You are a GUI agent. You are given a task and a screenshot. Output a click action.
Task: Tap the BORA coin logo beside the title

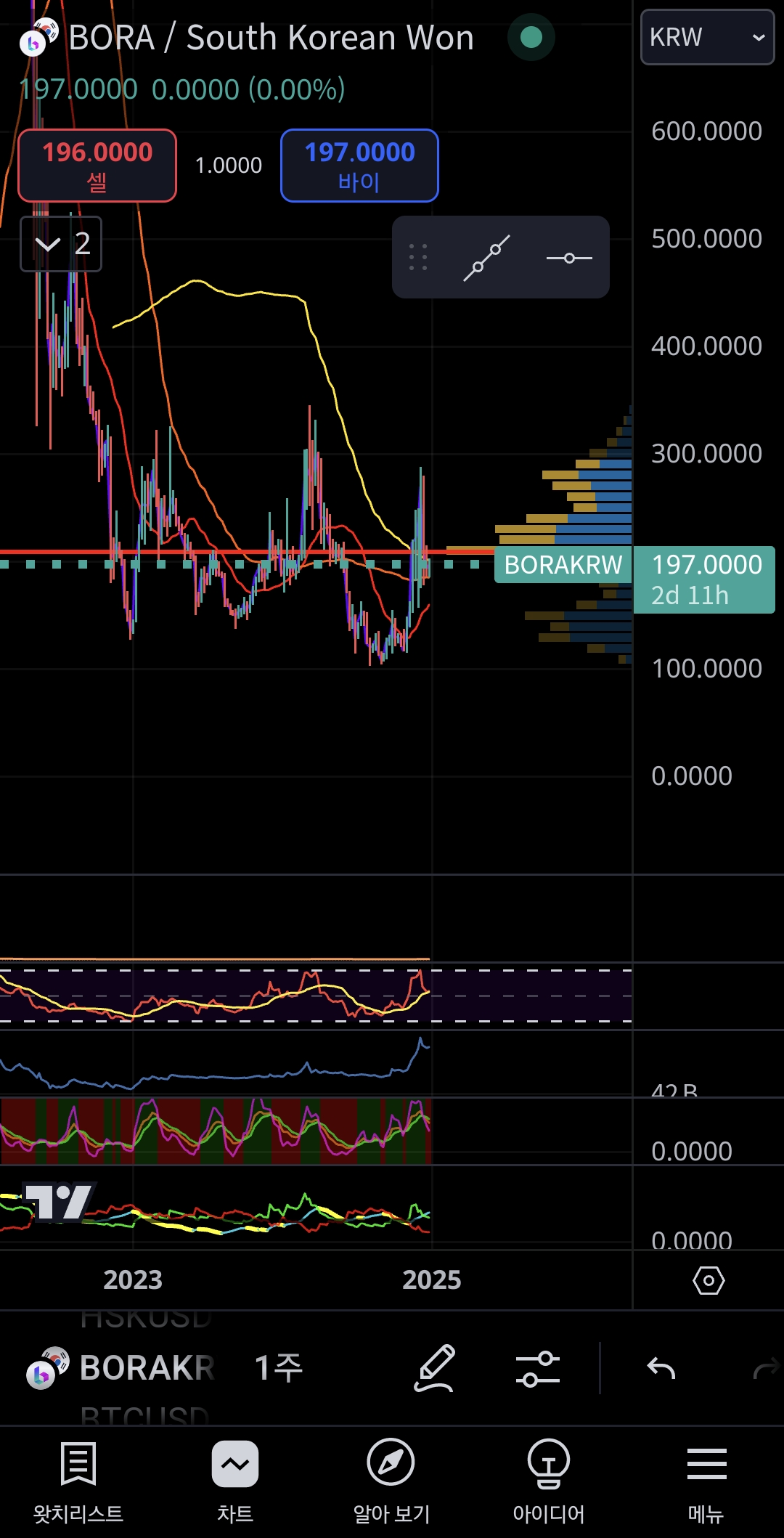38,38
